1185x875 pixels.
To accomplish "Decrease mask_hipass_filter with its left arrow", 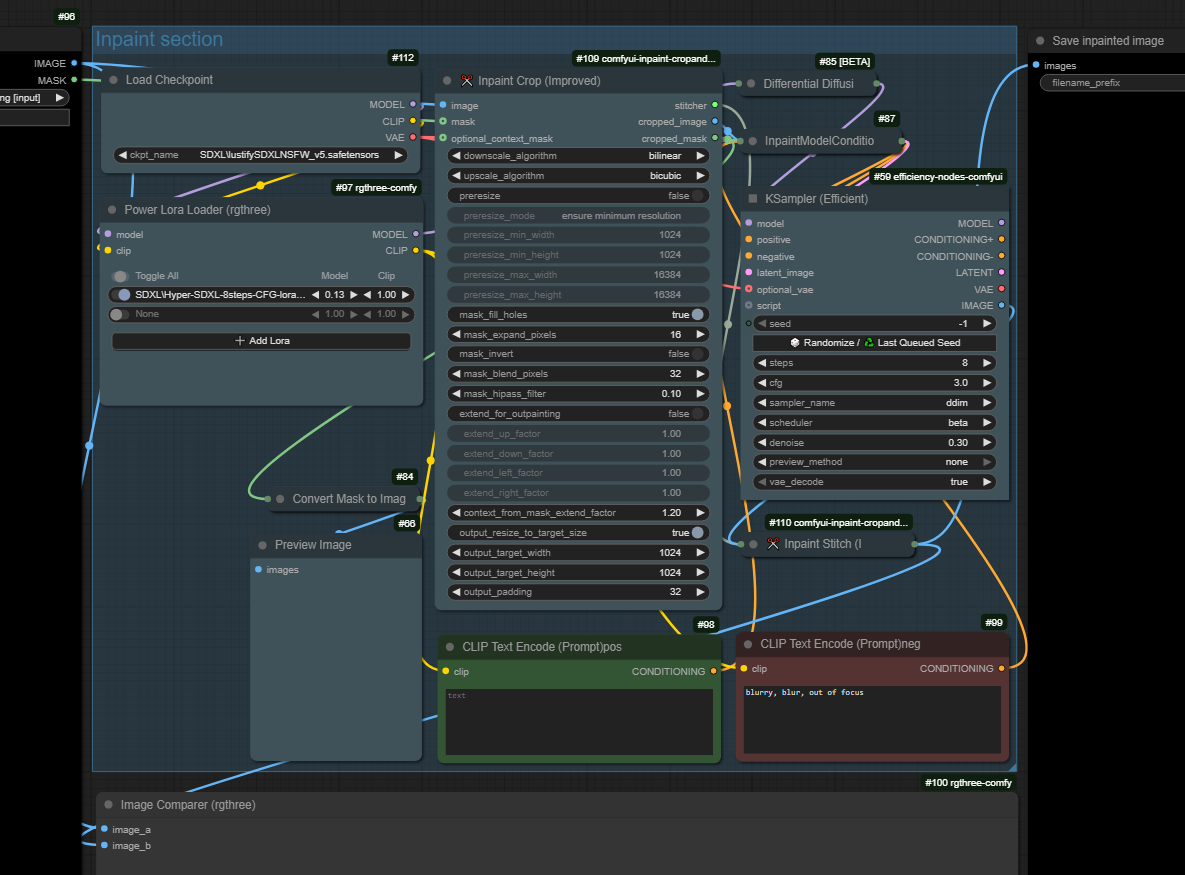I will coord(456,394).
